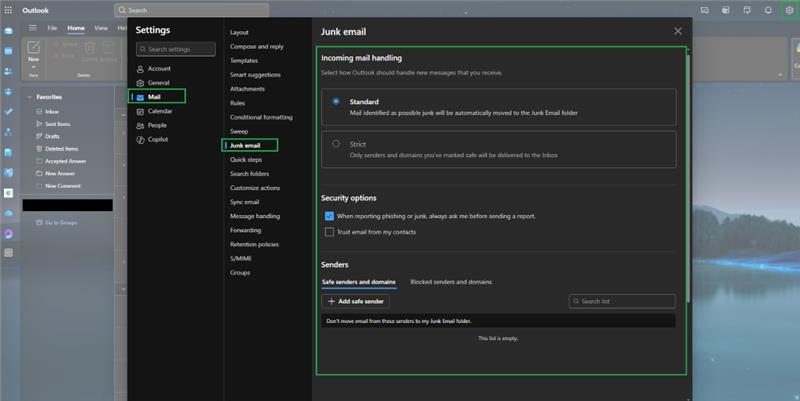800x401 pixels.
Task: Uncheck always ask before sending report
Action: tap(330, 216)
